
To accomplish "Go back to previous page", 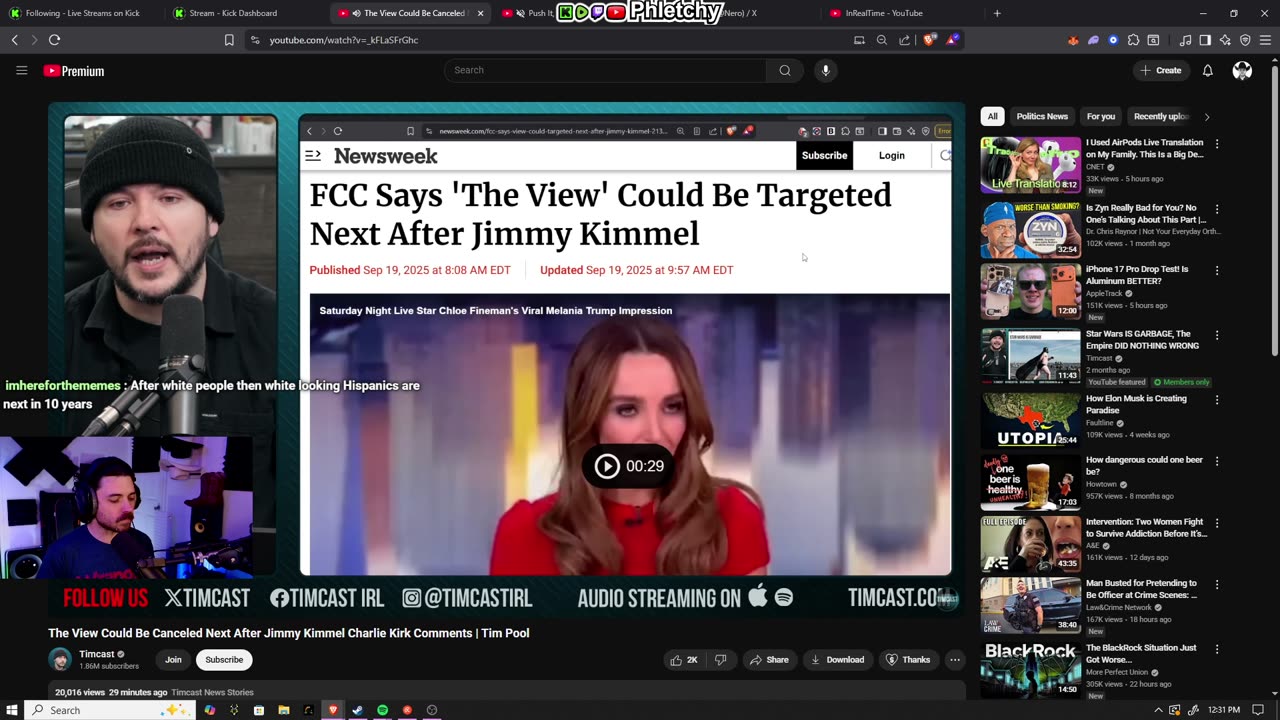I will pos(14,40).
